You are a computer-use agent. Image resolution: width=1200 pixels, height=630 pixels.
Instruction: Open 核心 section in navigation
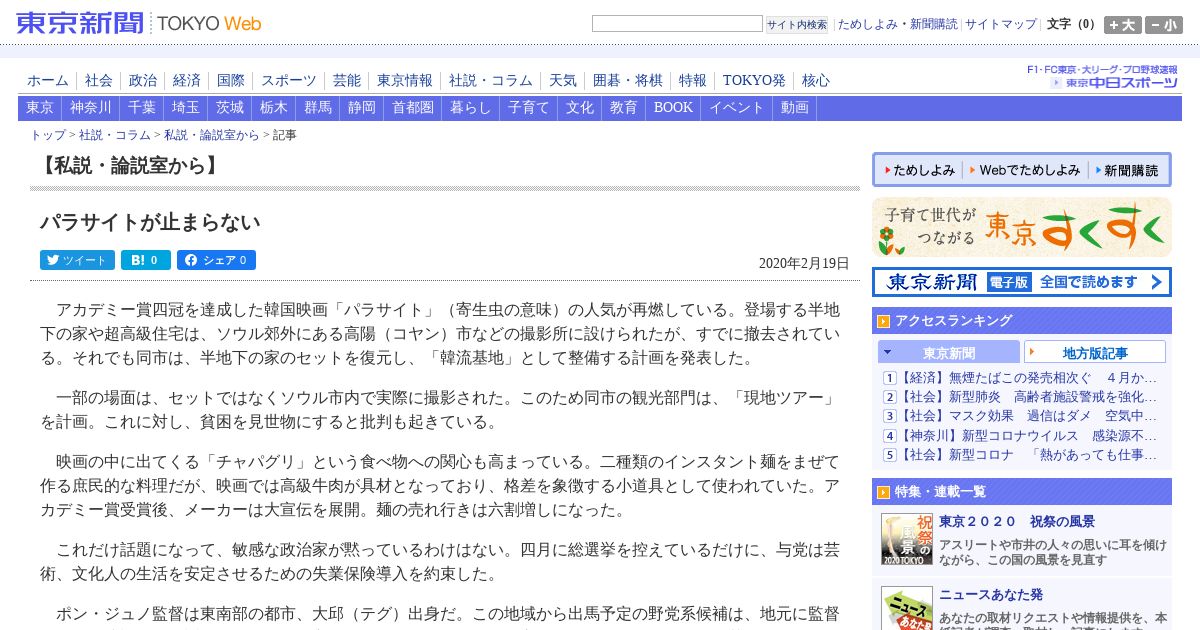click(x=816, y=80)
